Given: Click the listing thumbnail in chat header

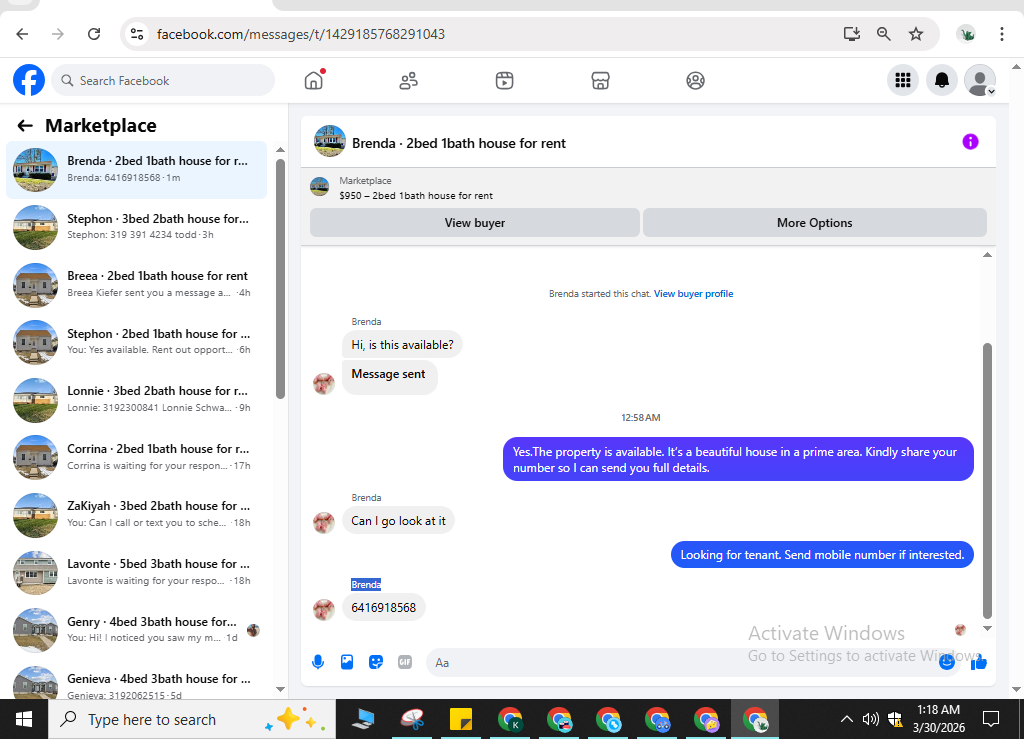Looking at the screenshot, I should pos(330,142).
